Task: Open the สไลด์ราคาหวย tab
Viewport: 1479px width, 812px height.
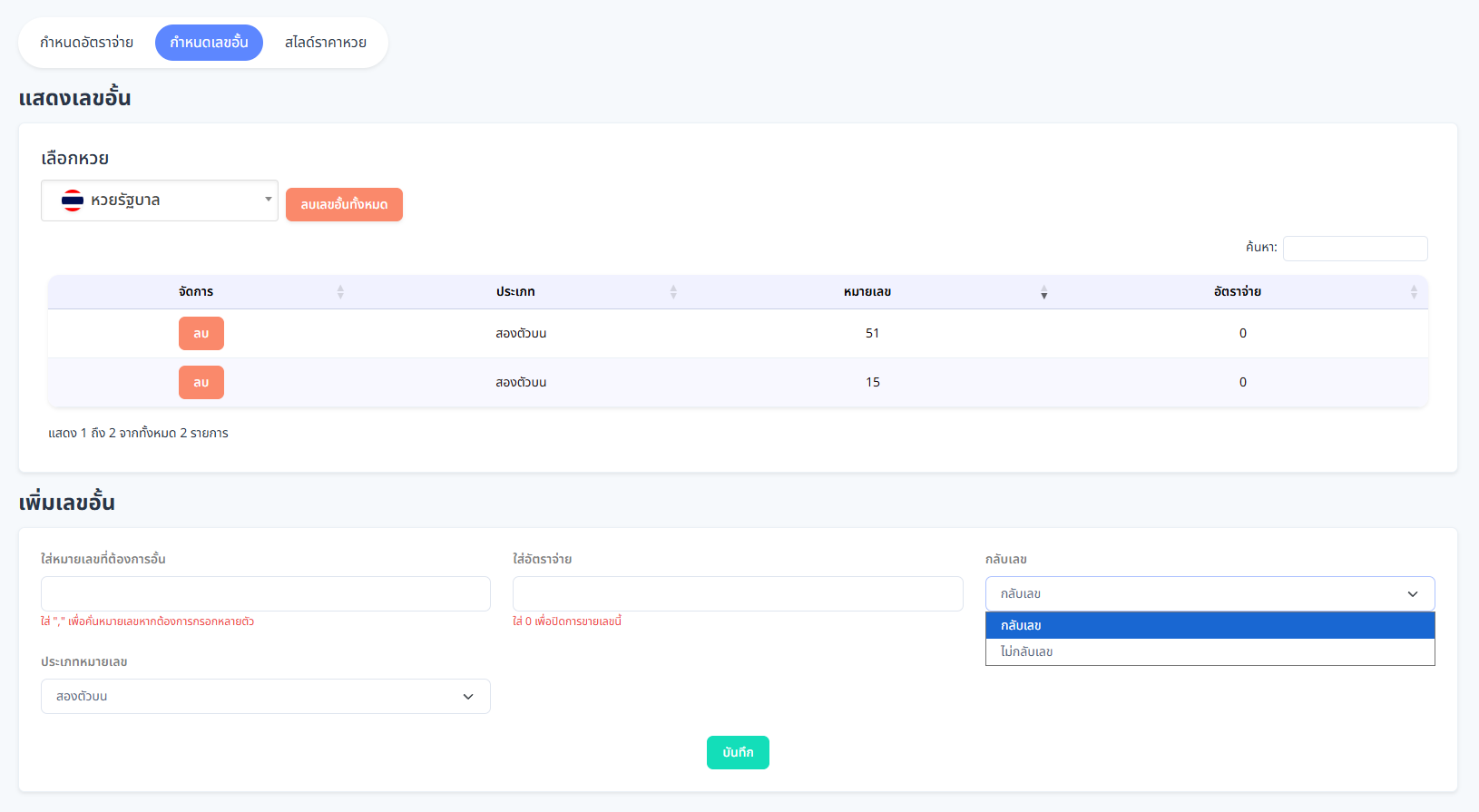Action: click(326, 43)
